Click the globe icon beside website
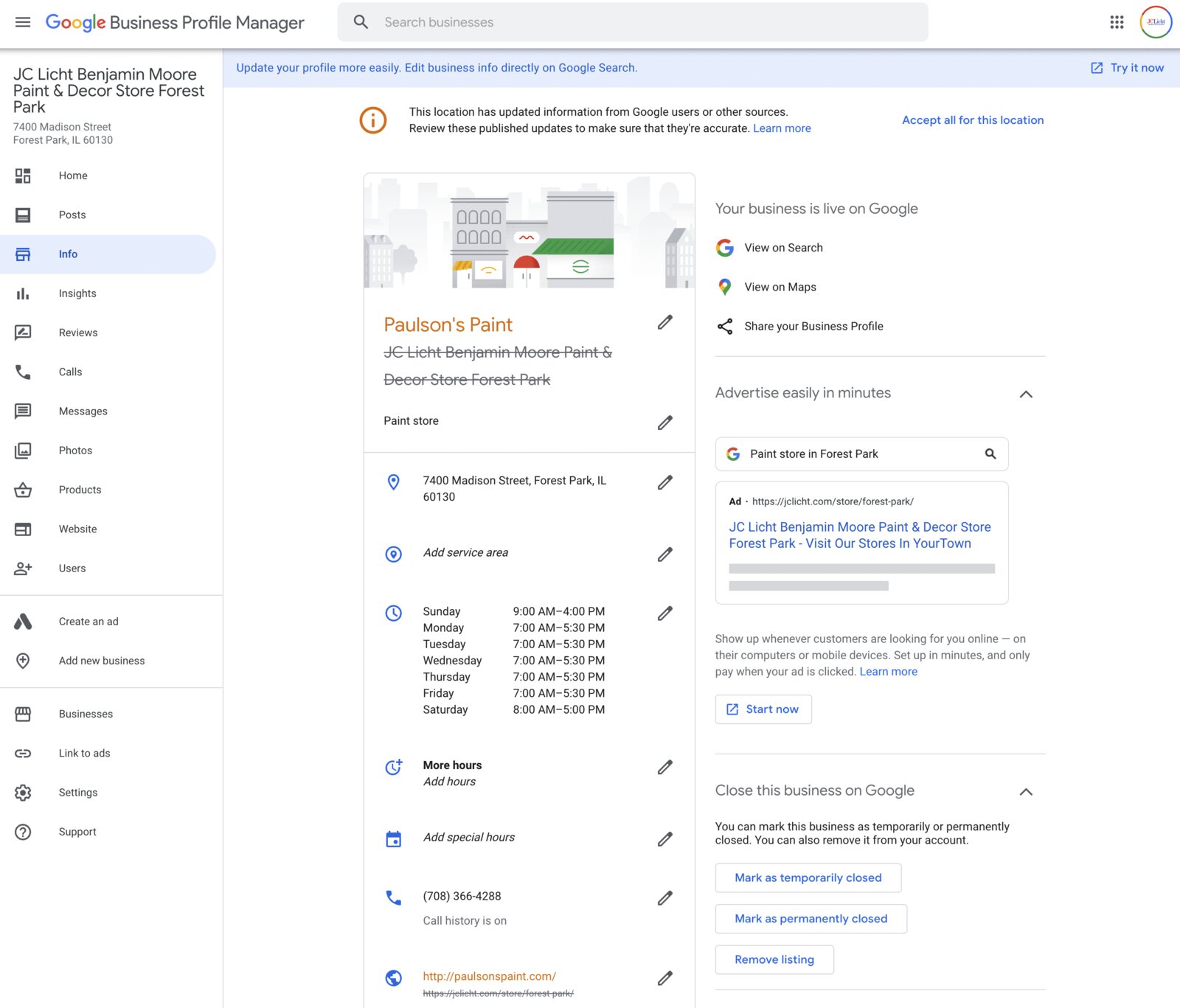The image size is (1180, 1008). 394,978
